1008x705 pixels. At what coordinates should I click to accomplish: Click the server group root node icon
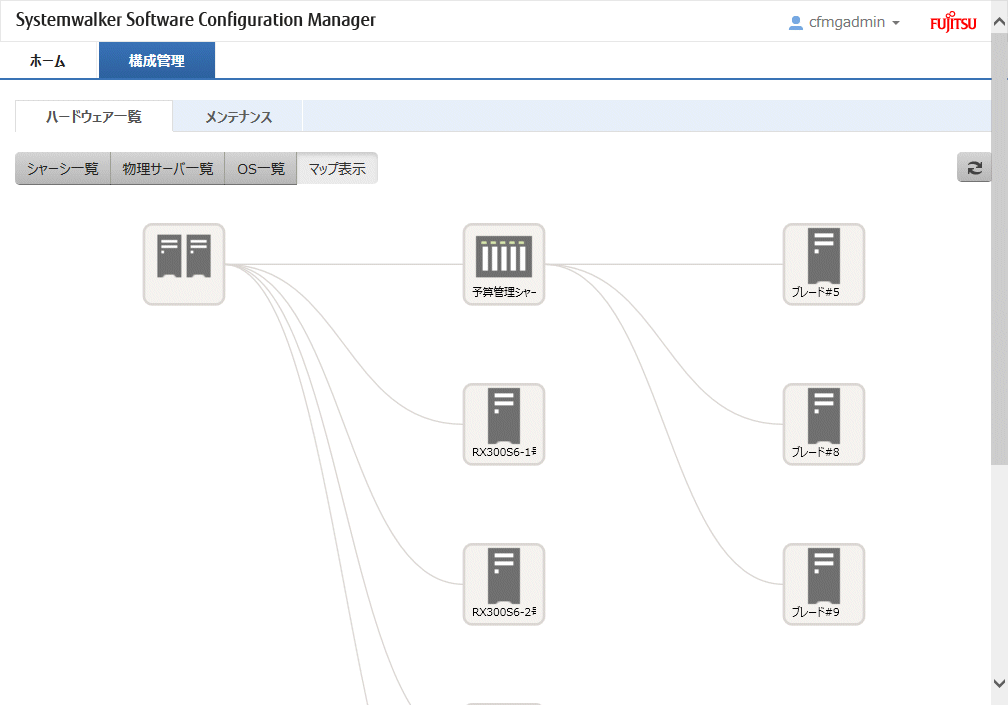pyautogui.click(x=184, y=264)
